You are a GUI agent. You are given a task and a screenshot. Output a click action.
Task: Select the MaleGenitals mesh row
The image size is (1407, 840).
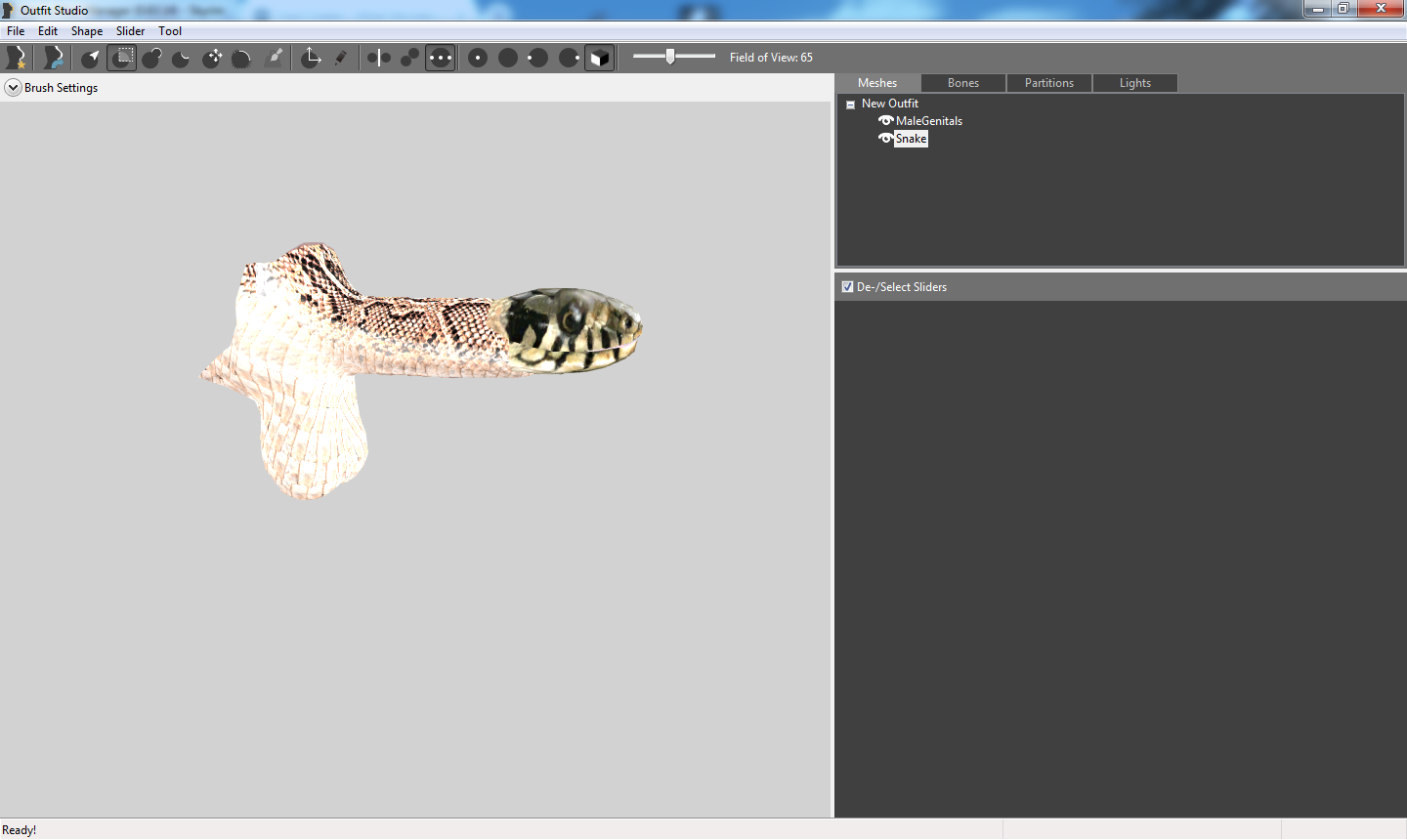(929, 121)
